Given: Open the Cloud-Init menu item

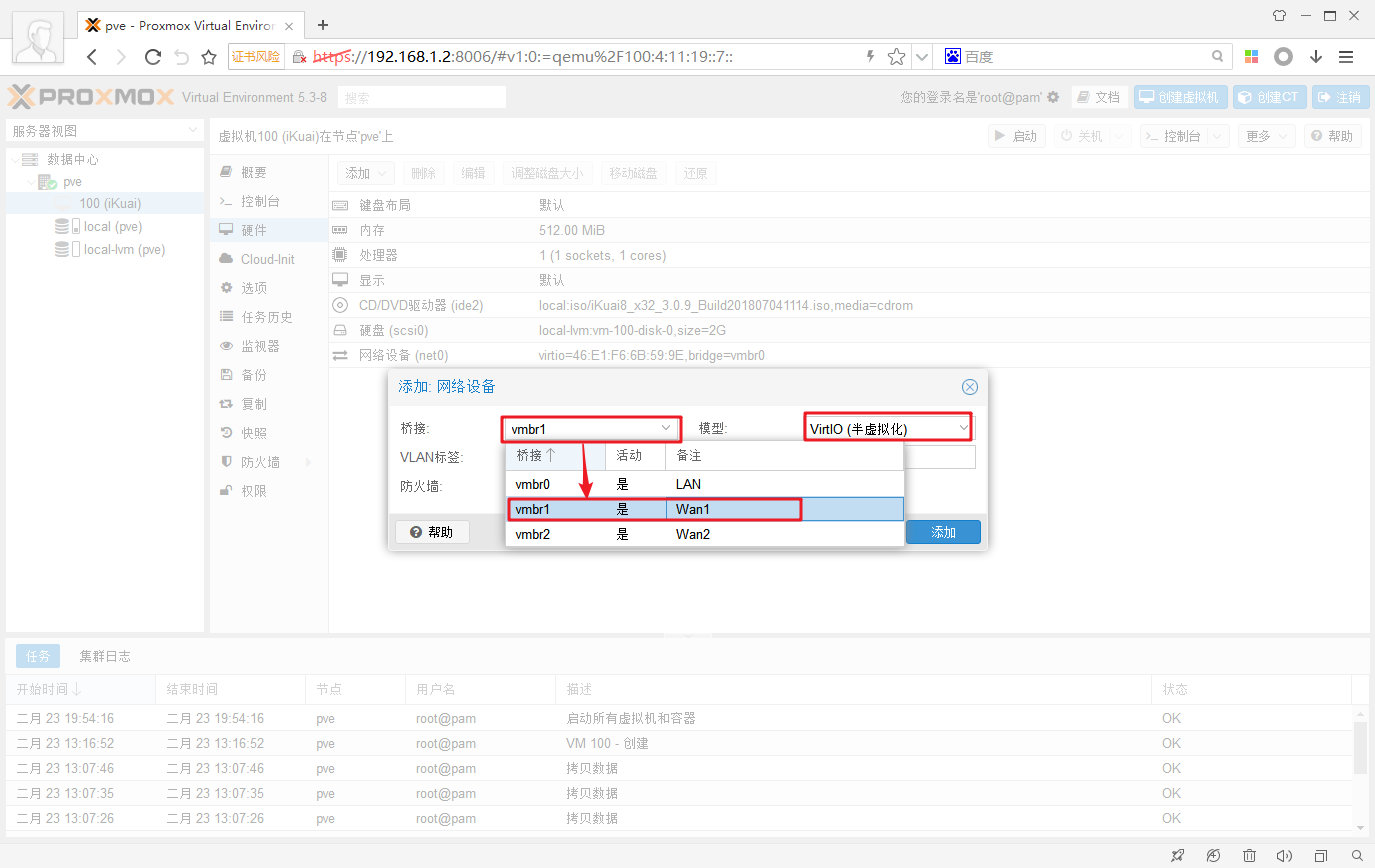Looking at the screenshot, I should (x=269, y=259).
